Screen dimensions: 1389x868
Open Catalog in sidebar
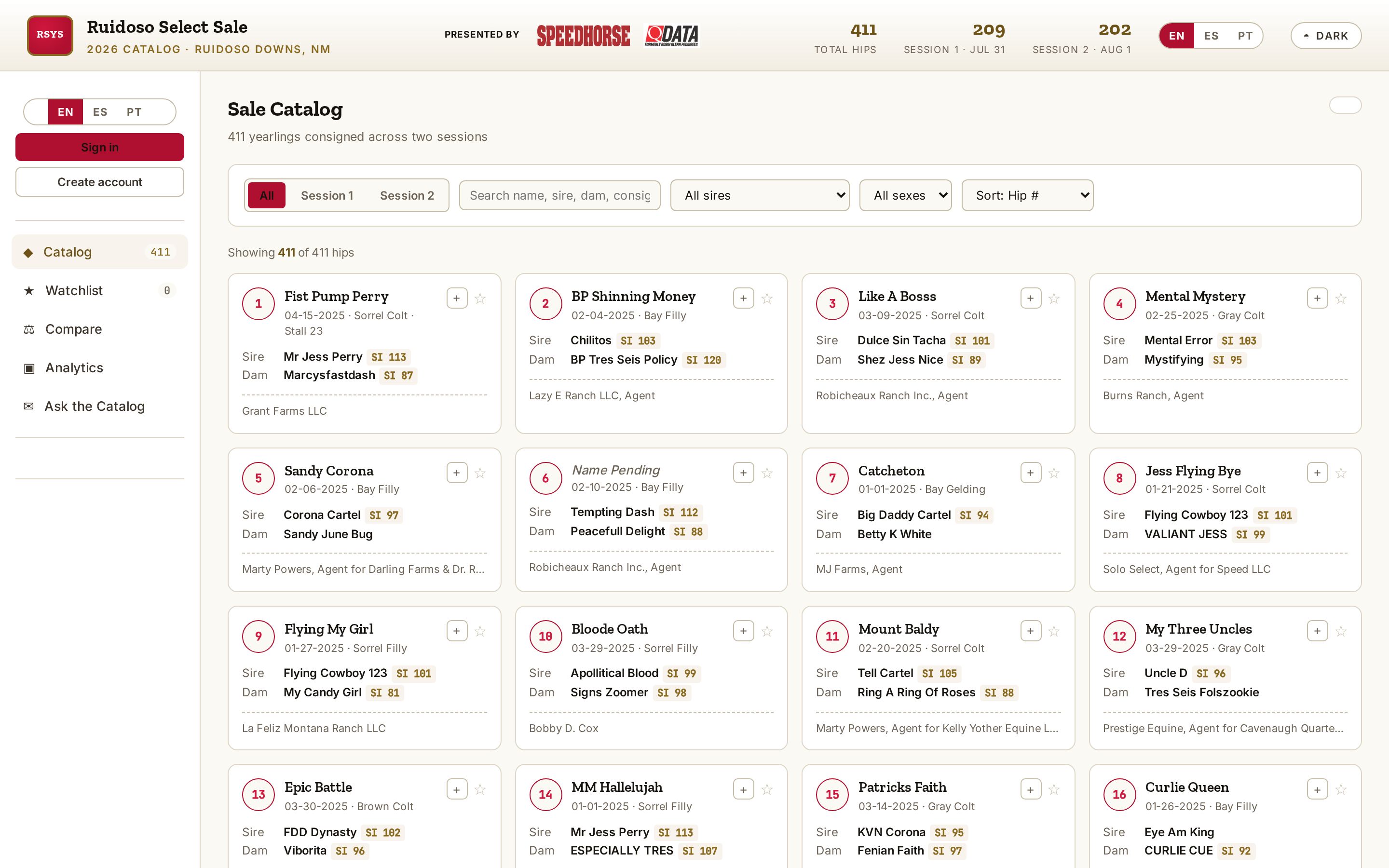[100, 251]
